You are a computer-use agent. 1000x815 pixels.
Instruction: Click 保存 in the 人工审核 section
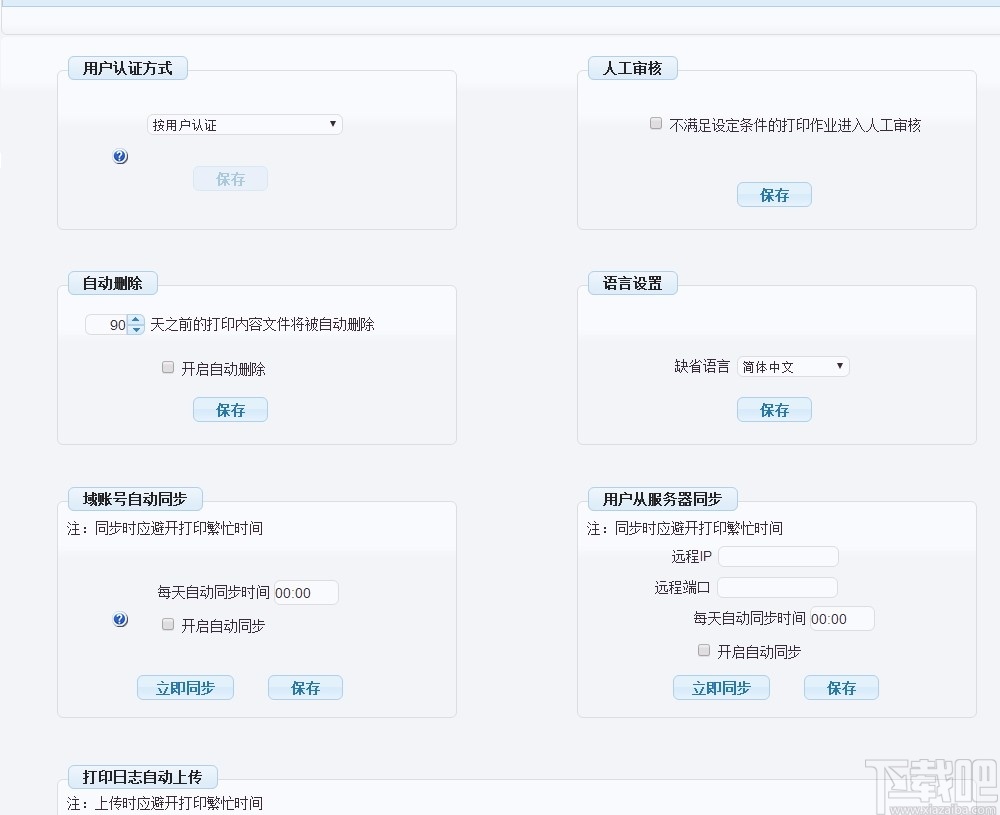pyautogui.click(x=774, y=194)
